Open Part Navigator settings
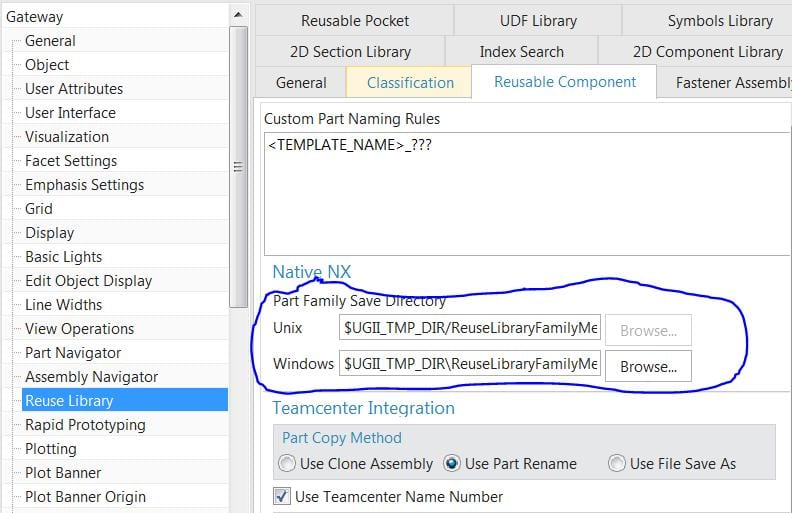Image resolution: width=792 pixels, height=513 pixels. [73, 352]
